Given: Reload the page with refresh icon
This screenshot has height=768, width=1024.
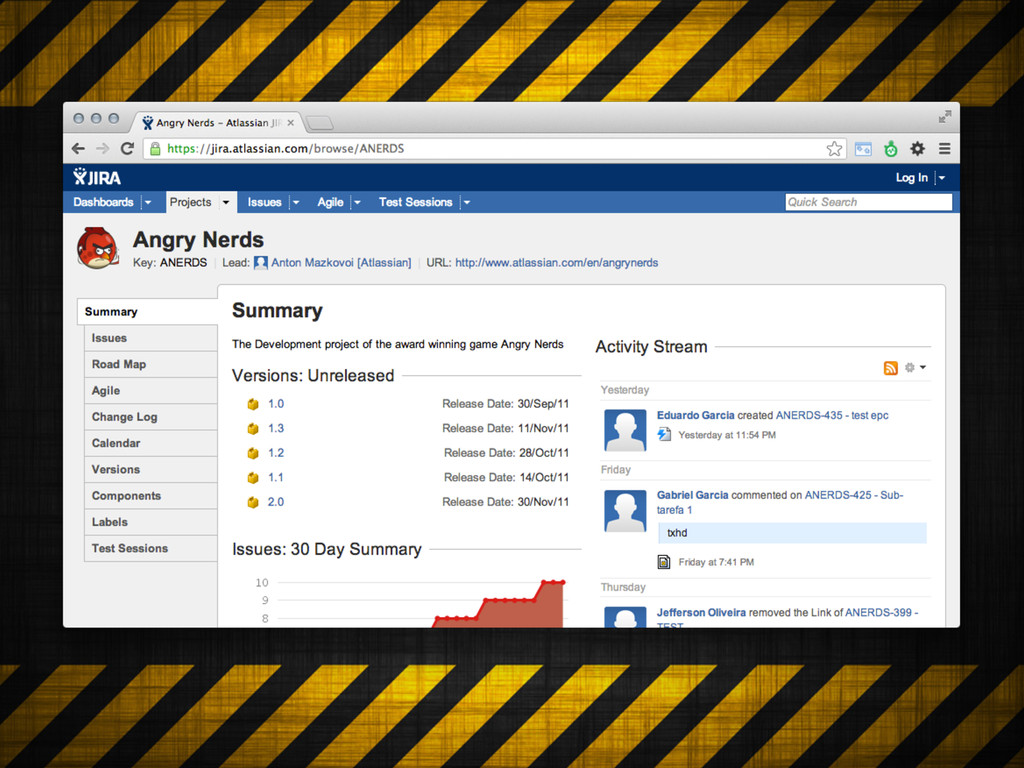Looking at the screenshot, I should (127, 148).
